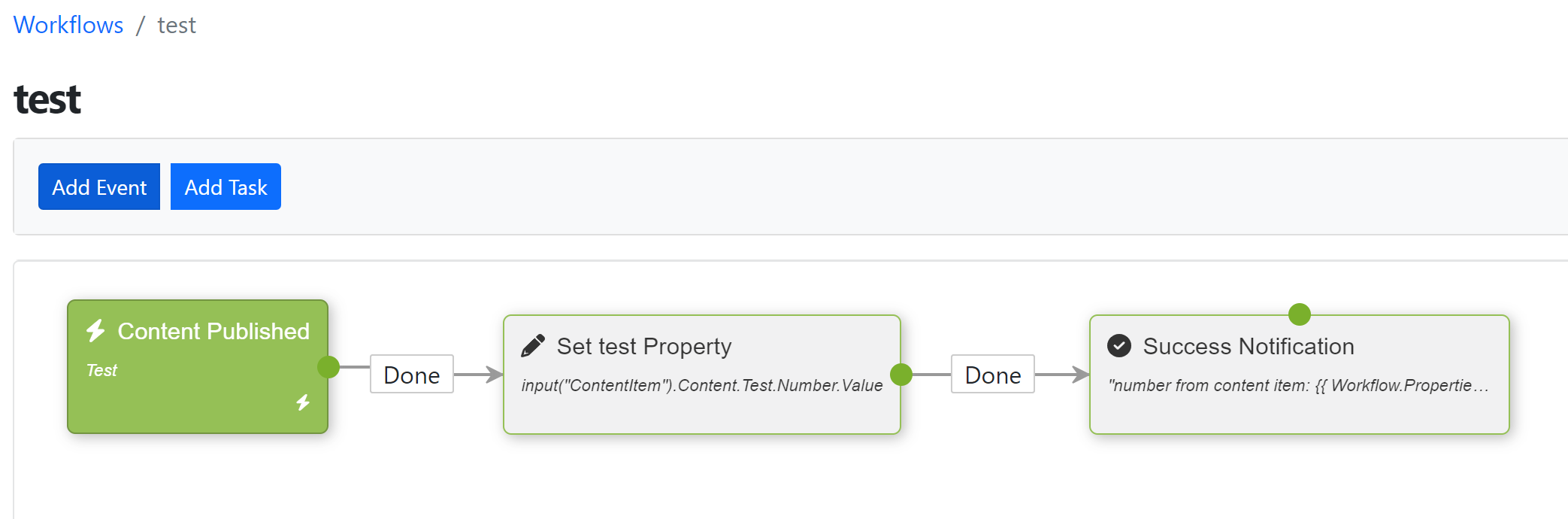Click the Add Event button

coord(98,187)
